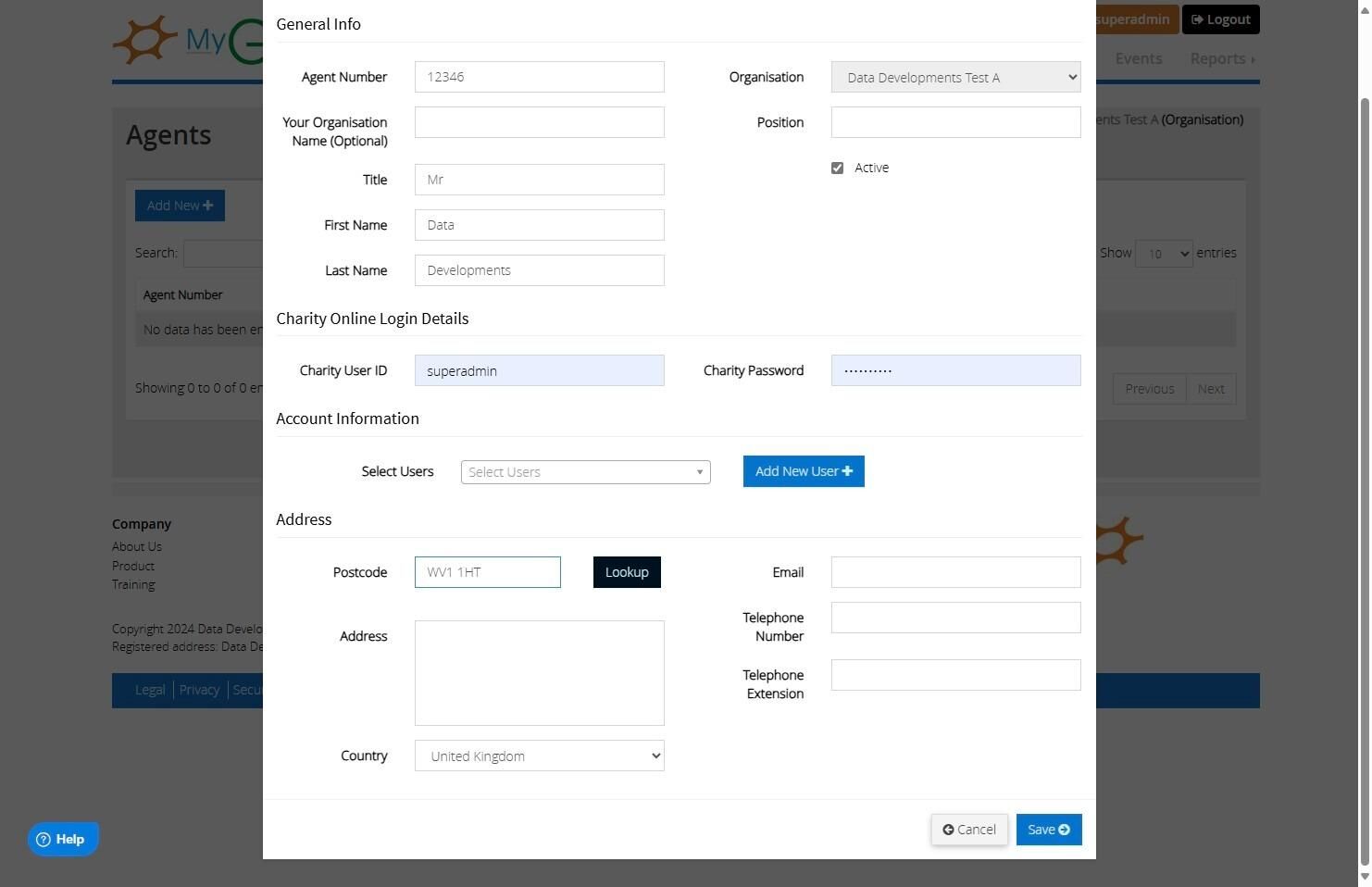Image resolution: width=1372 pixels, height=887 pixels.
Task: Click the Add New button on Agents page
Action: click(x=180, y=206)
